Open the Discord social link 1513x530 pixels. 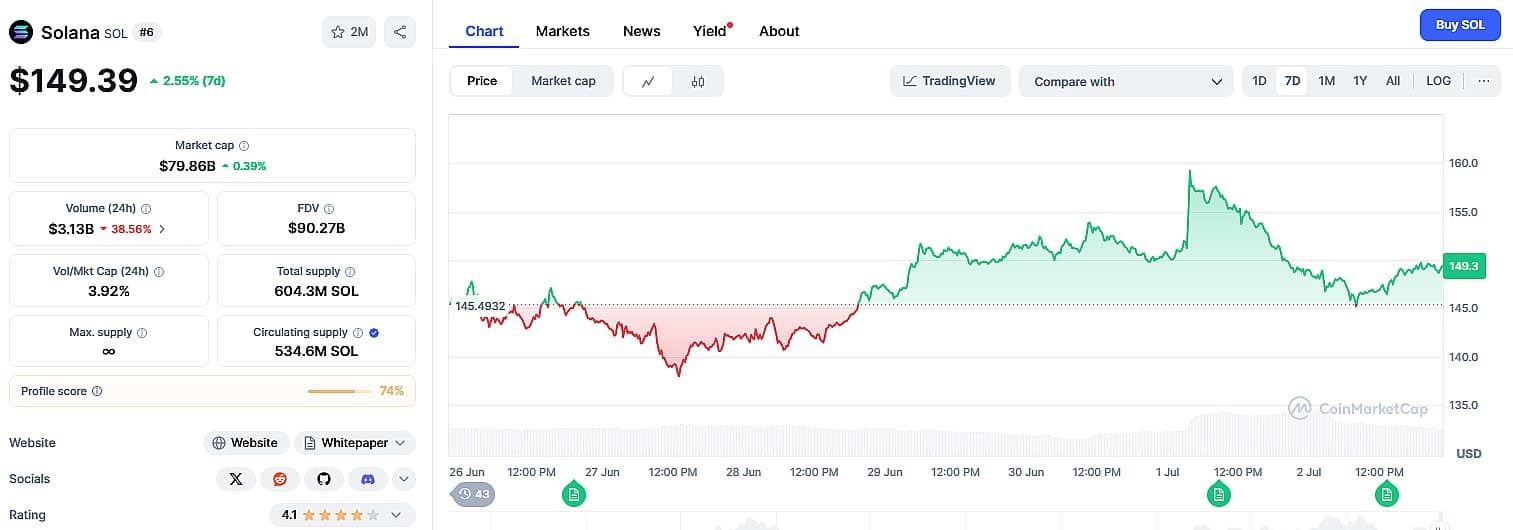[368, 479]
